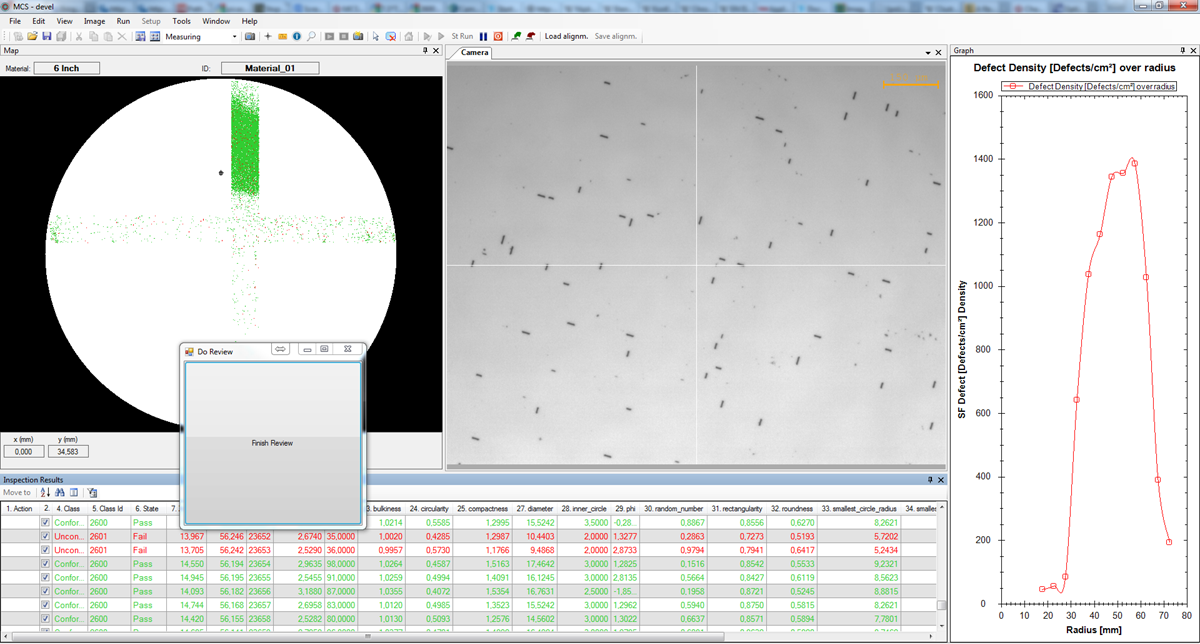Viewport: 1200px width, 644px height.
Task: Click the open folder icon in toolbar
Action: click(32, 36)
